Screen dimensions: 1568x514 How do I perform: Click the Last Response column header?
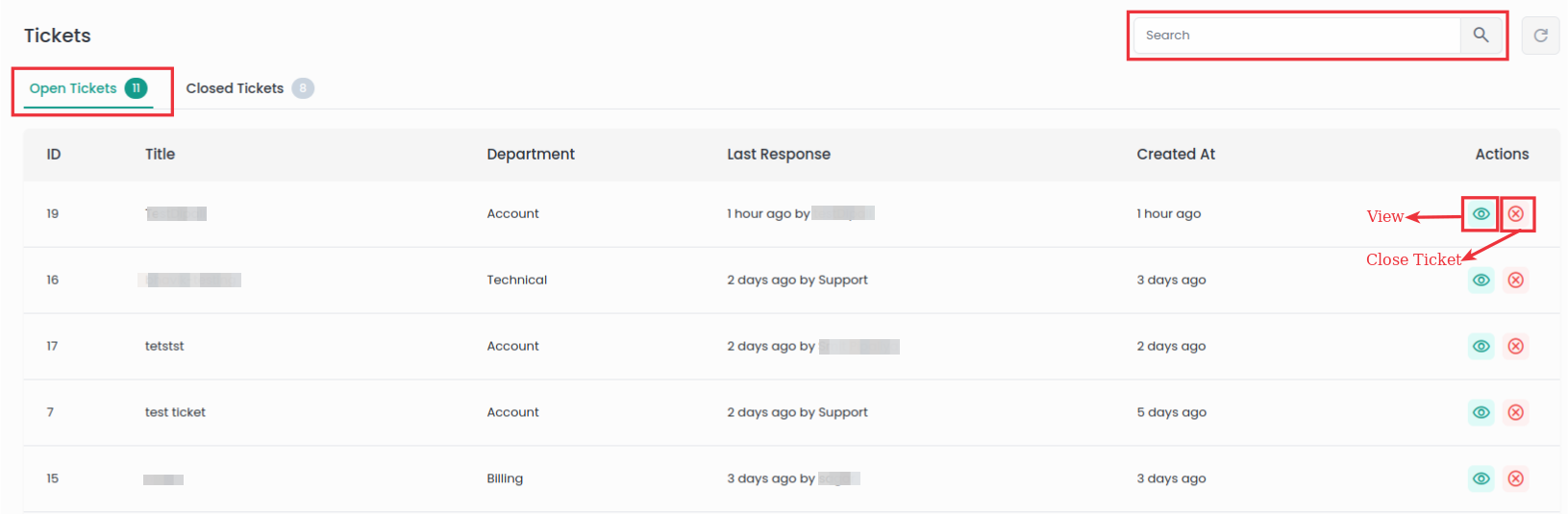(778, 155)
